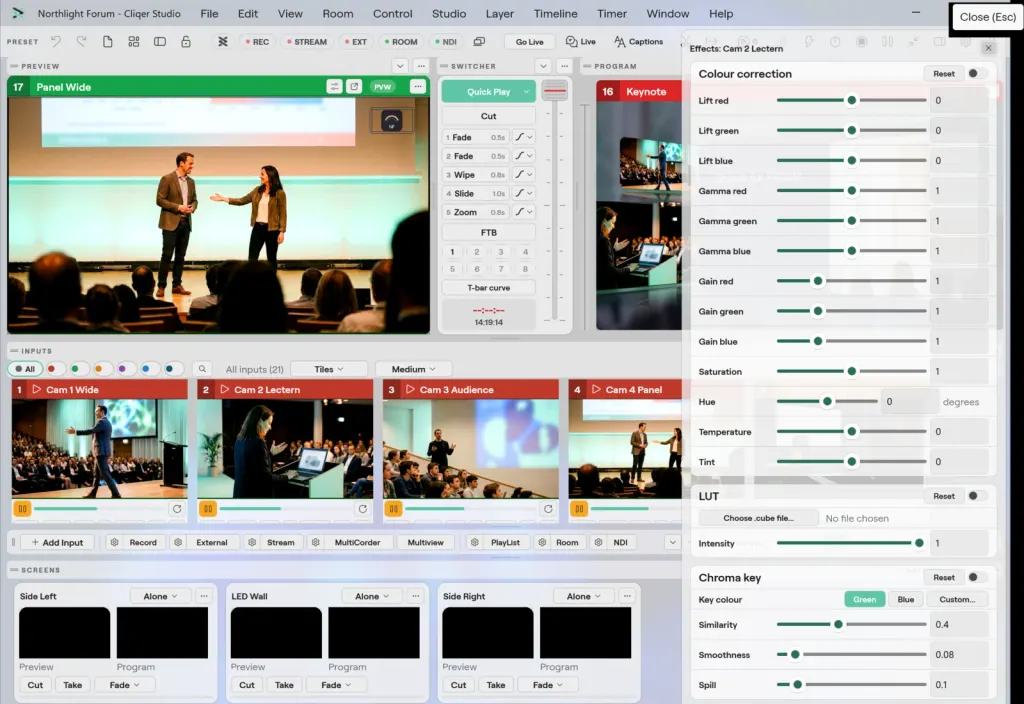Toggle the sidebar panel icon in toolbar
The height and width of the screenshot is (704, 1024).
point(160,41)
